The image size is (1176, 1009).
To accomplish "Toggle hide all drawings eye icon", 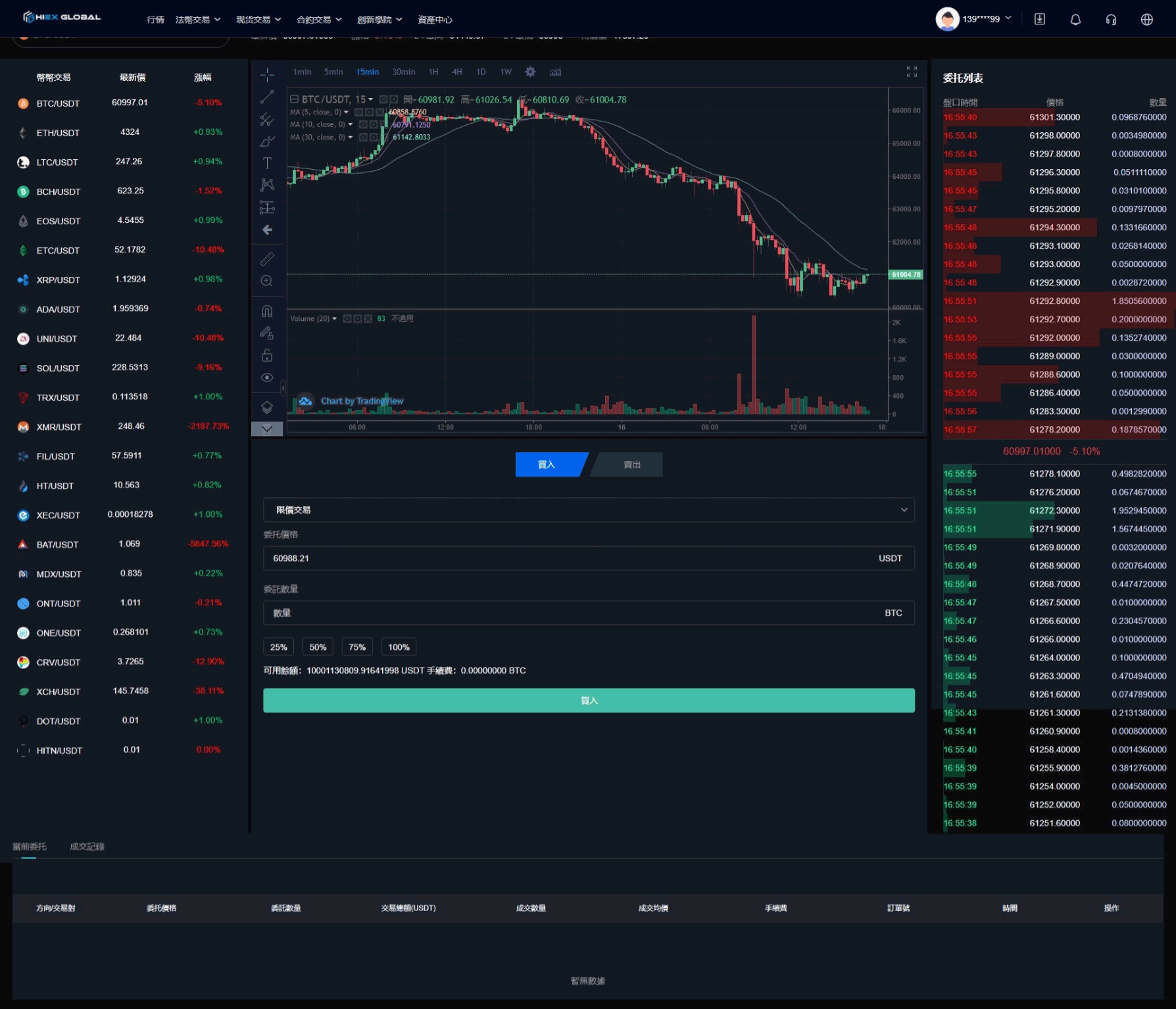I will (267, 378).
